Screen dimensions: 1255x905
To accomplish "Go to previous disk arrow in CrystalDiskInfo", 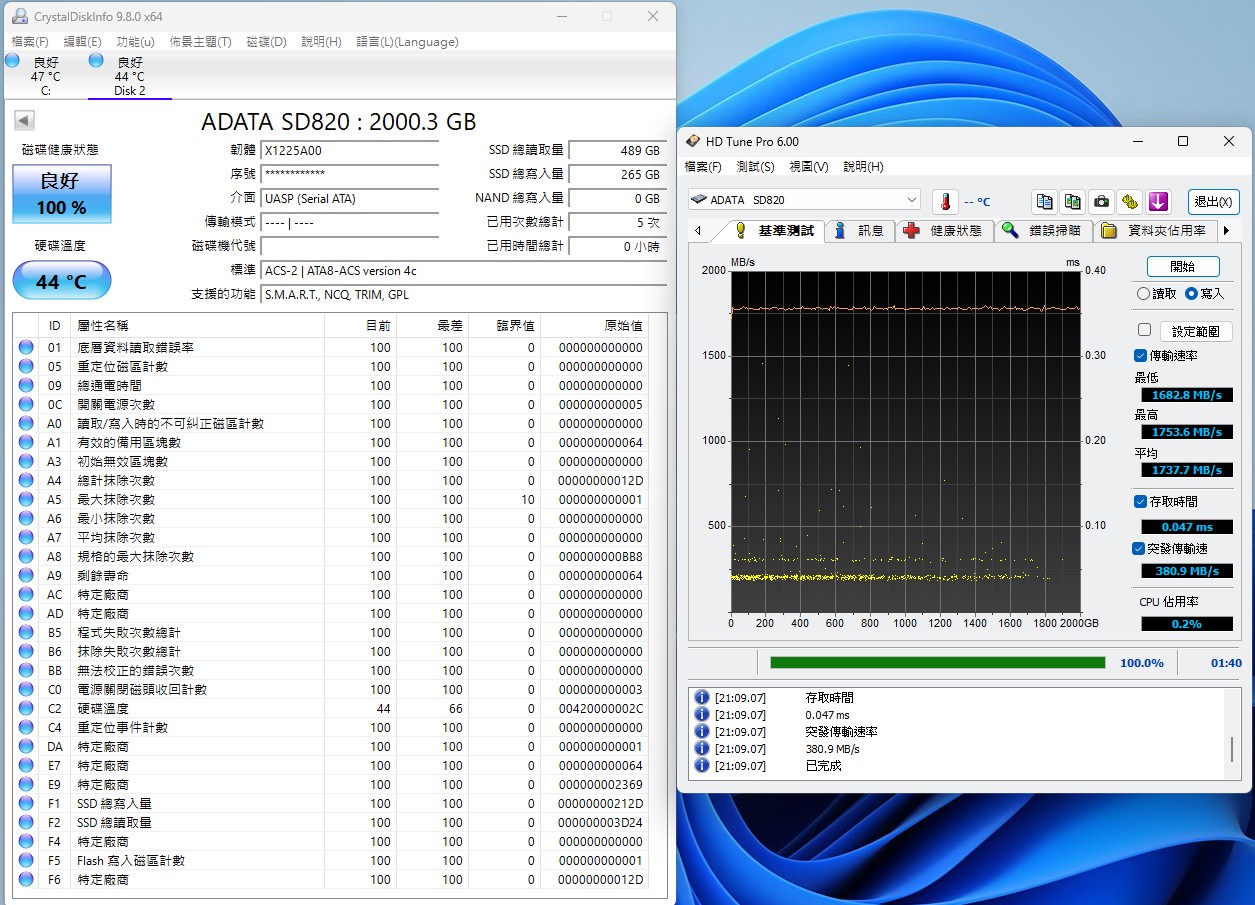I will 24,121.
